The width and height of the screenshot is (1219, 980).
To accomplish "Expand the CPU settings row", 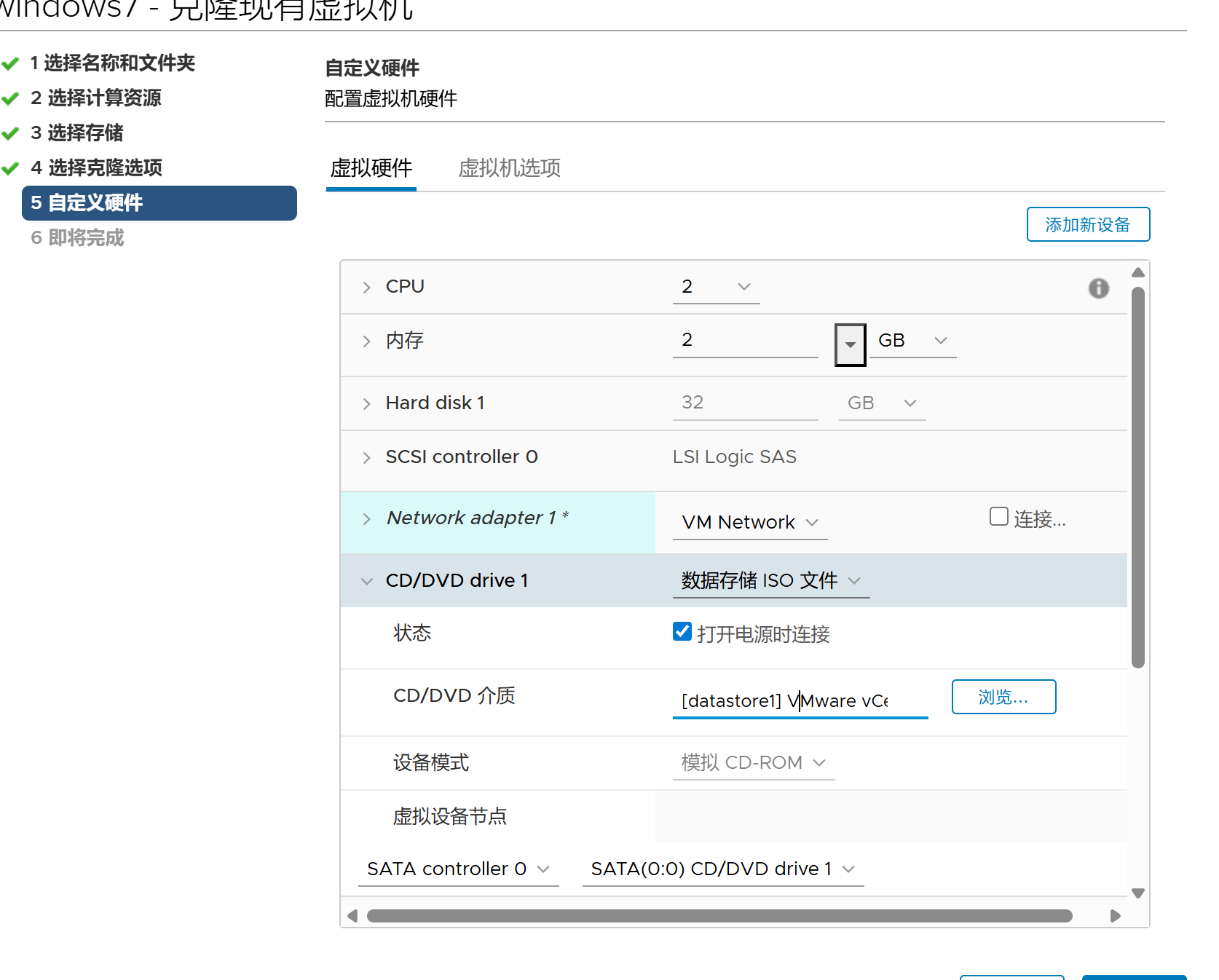I will click(x=367, y=288).
